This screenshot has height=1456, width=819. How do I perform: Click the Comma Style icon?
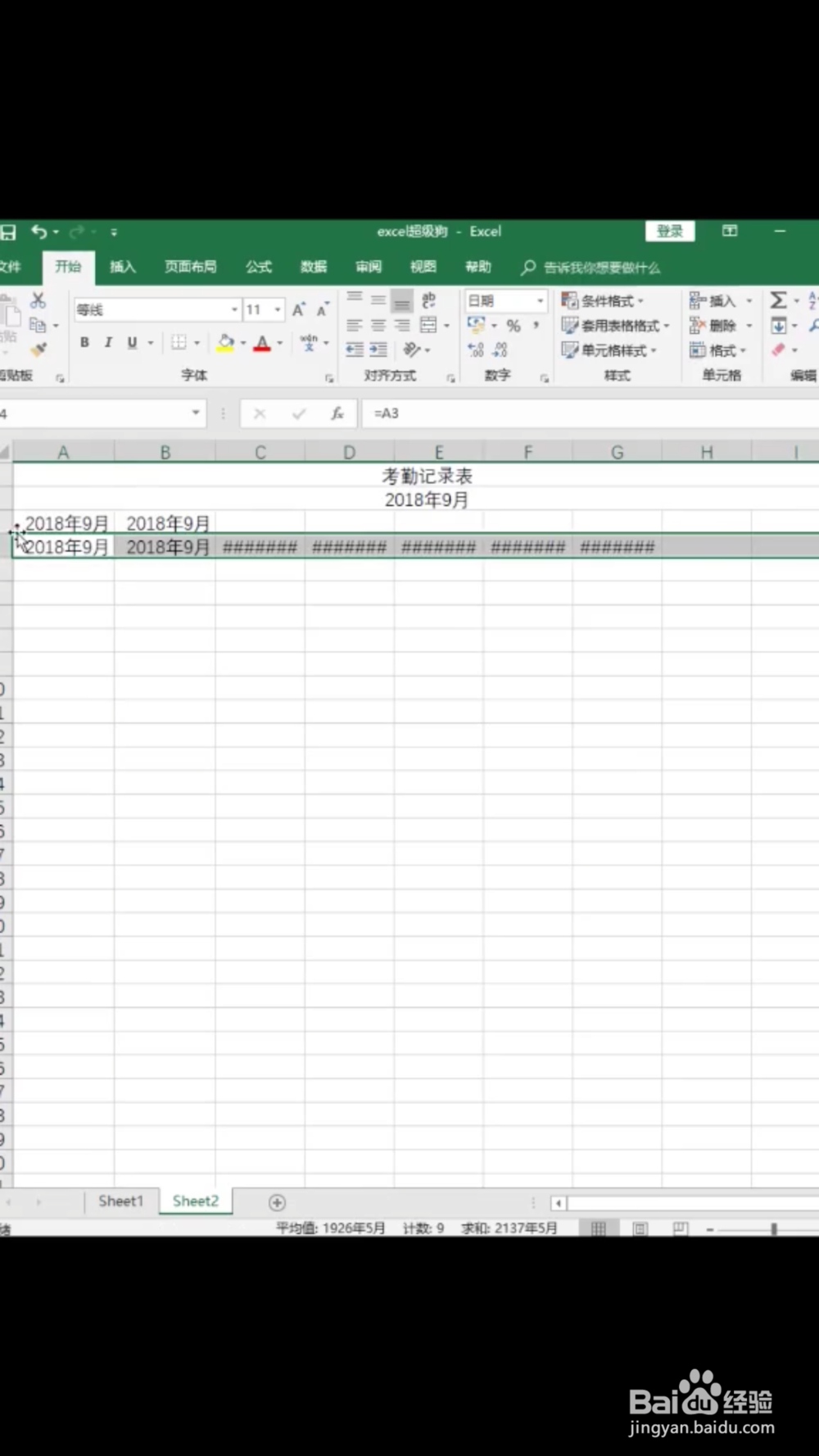click(x=536, y=326)
